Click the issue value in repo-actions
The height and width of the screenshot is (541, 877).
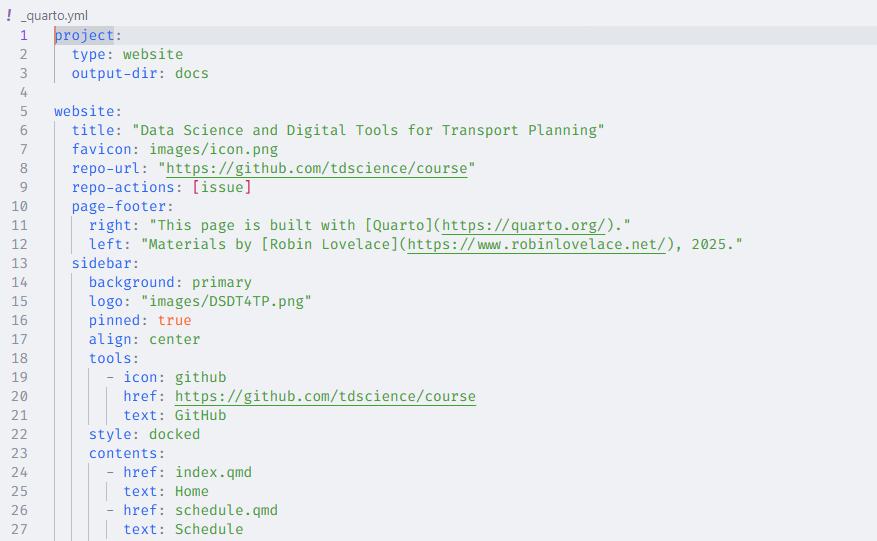221,187
